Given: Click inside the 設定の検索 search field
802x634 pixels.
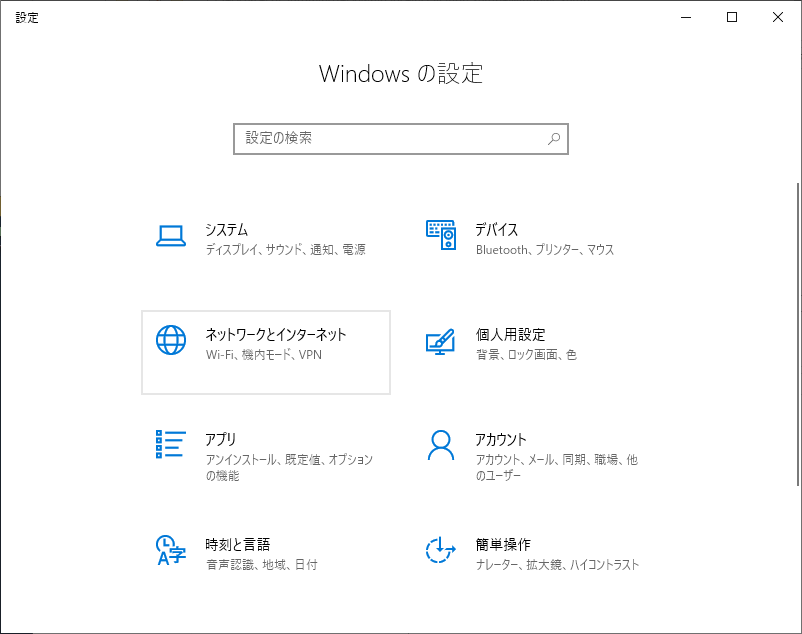Looking at the screenshot, I should 400,139.
